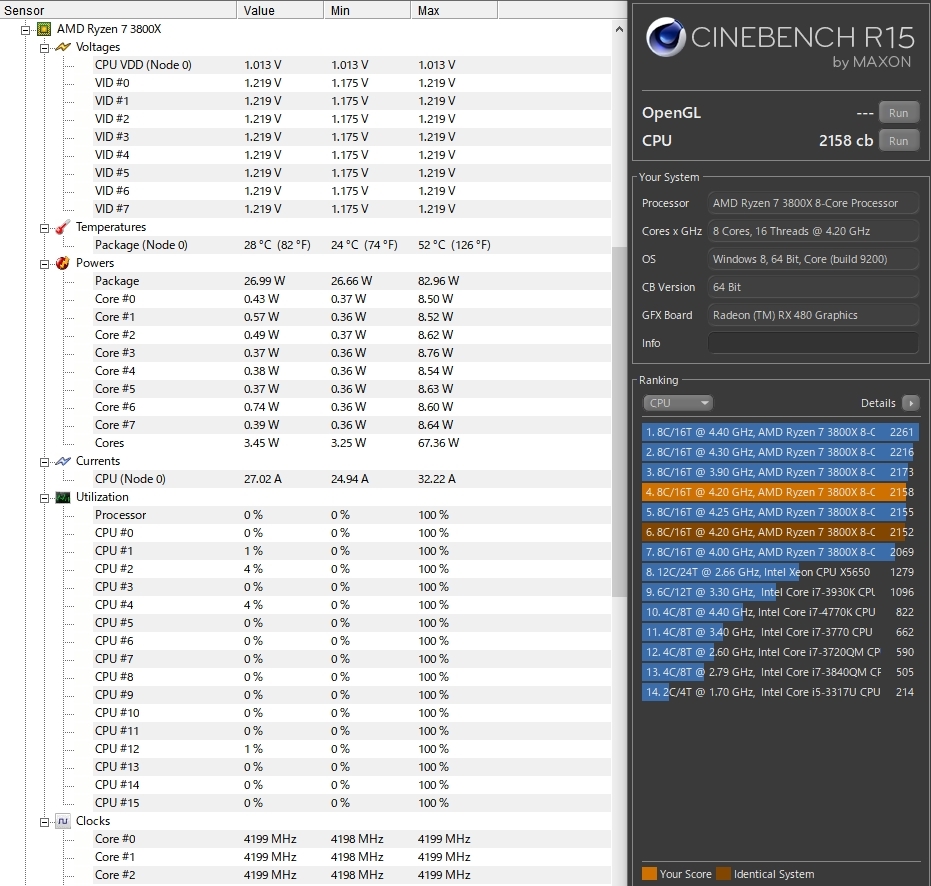Select ranking entry 6 identical system 2152
Viewport: 931px width, 886px height.
coord(780,532)
